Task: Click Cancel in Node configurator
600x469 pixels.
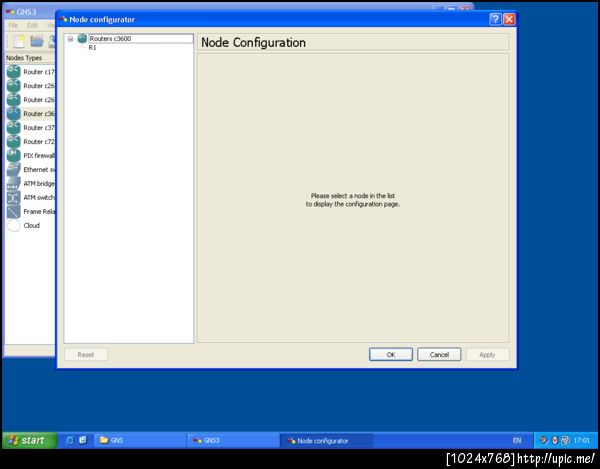Action: [x=439, y=355]
